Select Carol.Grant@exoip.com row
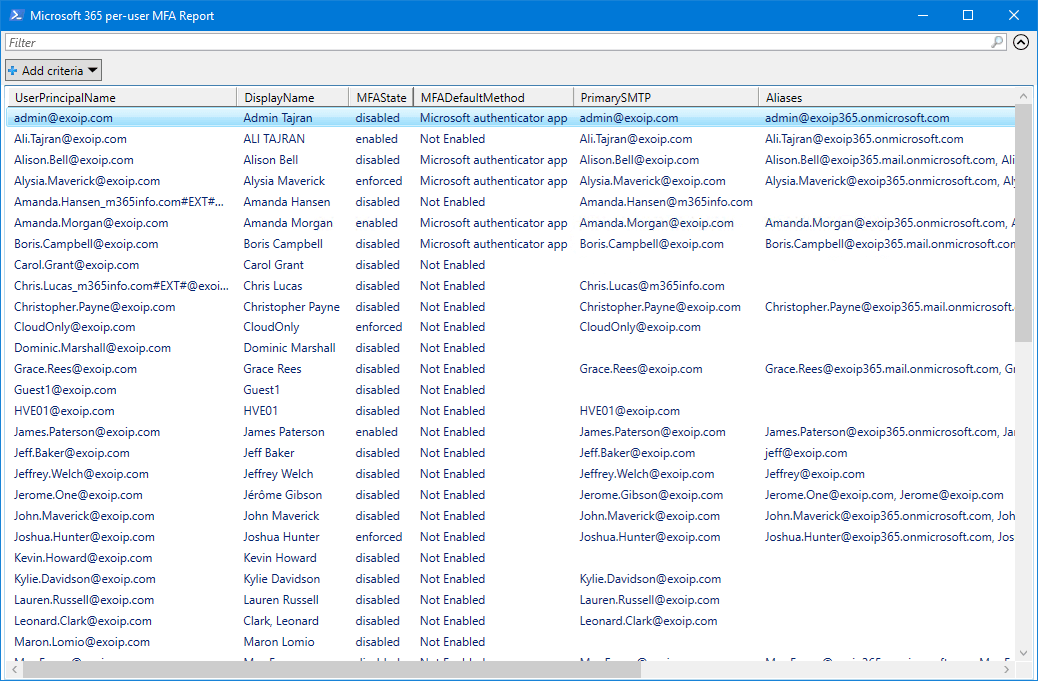 point(510,265)
